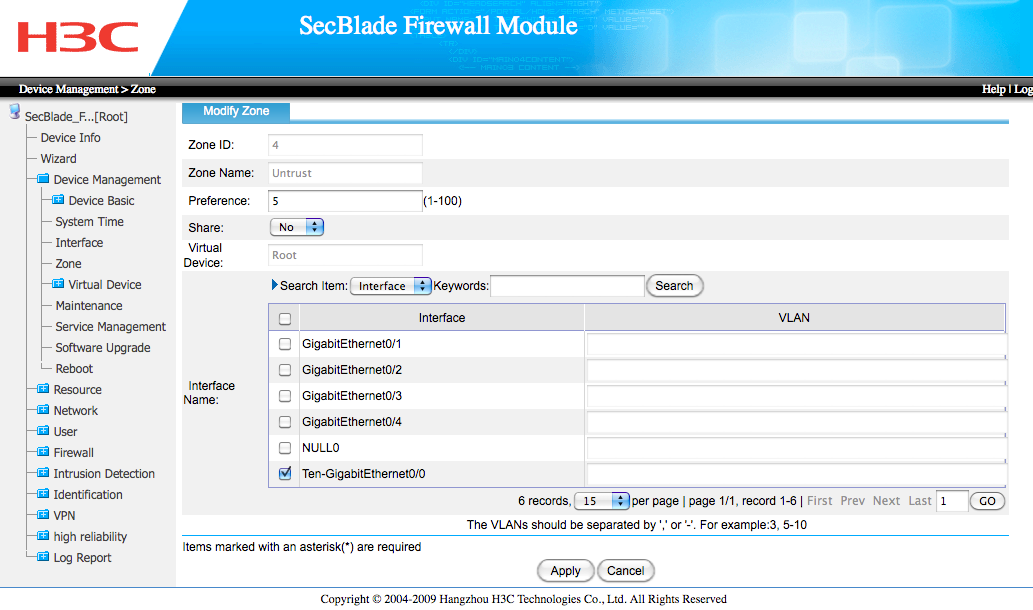
Task: Open the Search Item dropdown
Action: coord(391,286)
